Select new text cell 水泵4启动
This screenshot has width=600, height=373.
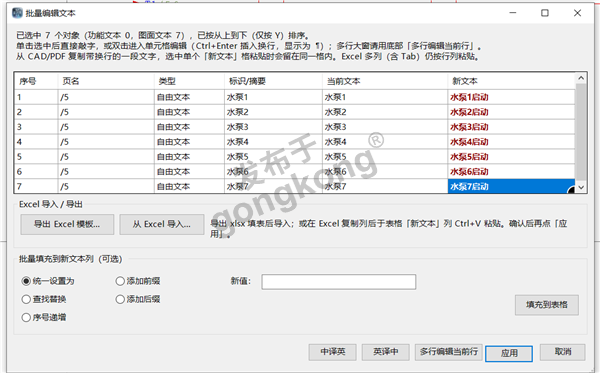(x=511, y=142)
